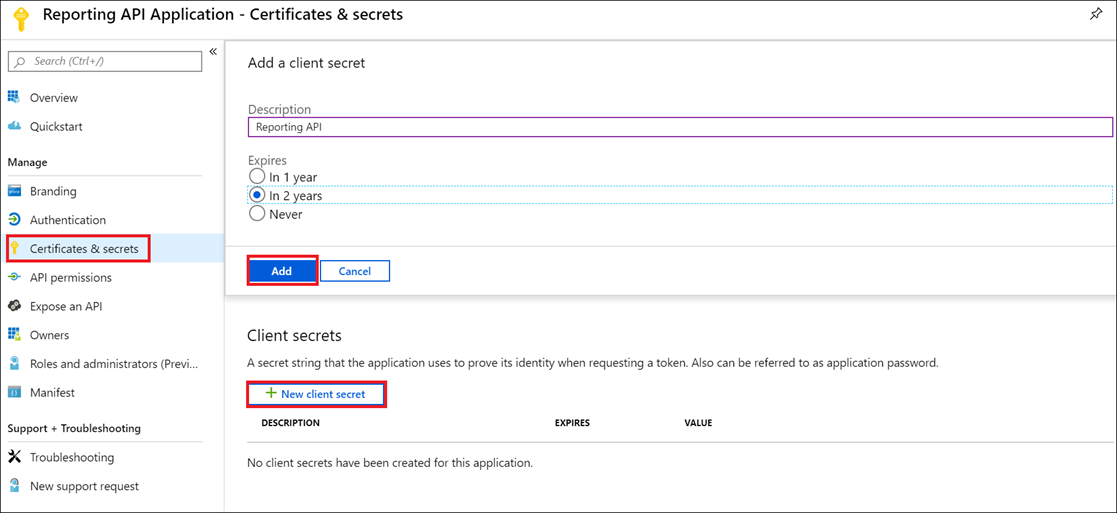1117x513 pixels.
Task: Click the DESCRIPTION column header
Action: (x=290, y=423)
